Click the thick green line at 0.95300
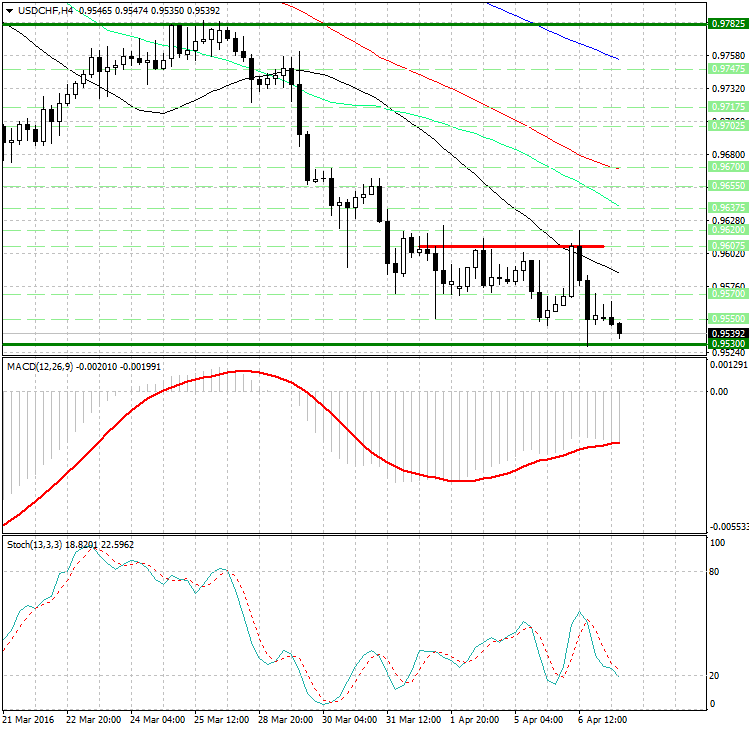 click(354, 344)
